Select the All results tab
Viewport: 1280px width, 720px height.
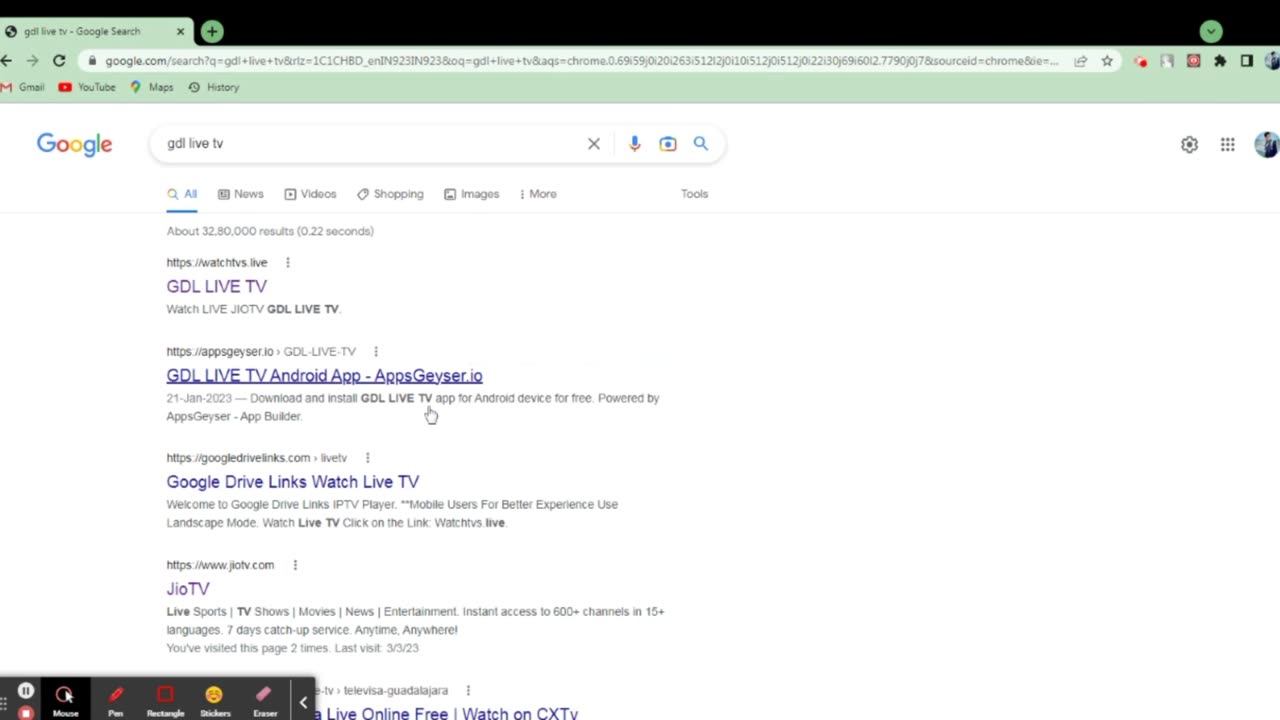182,194
